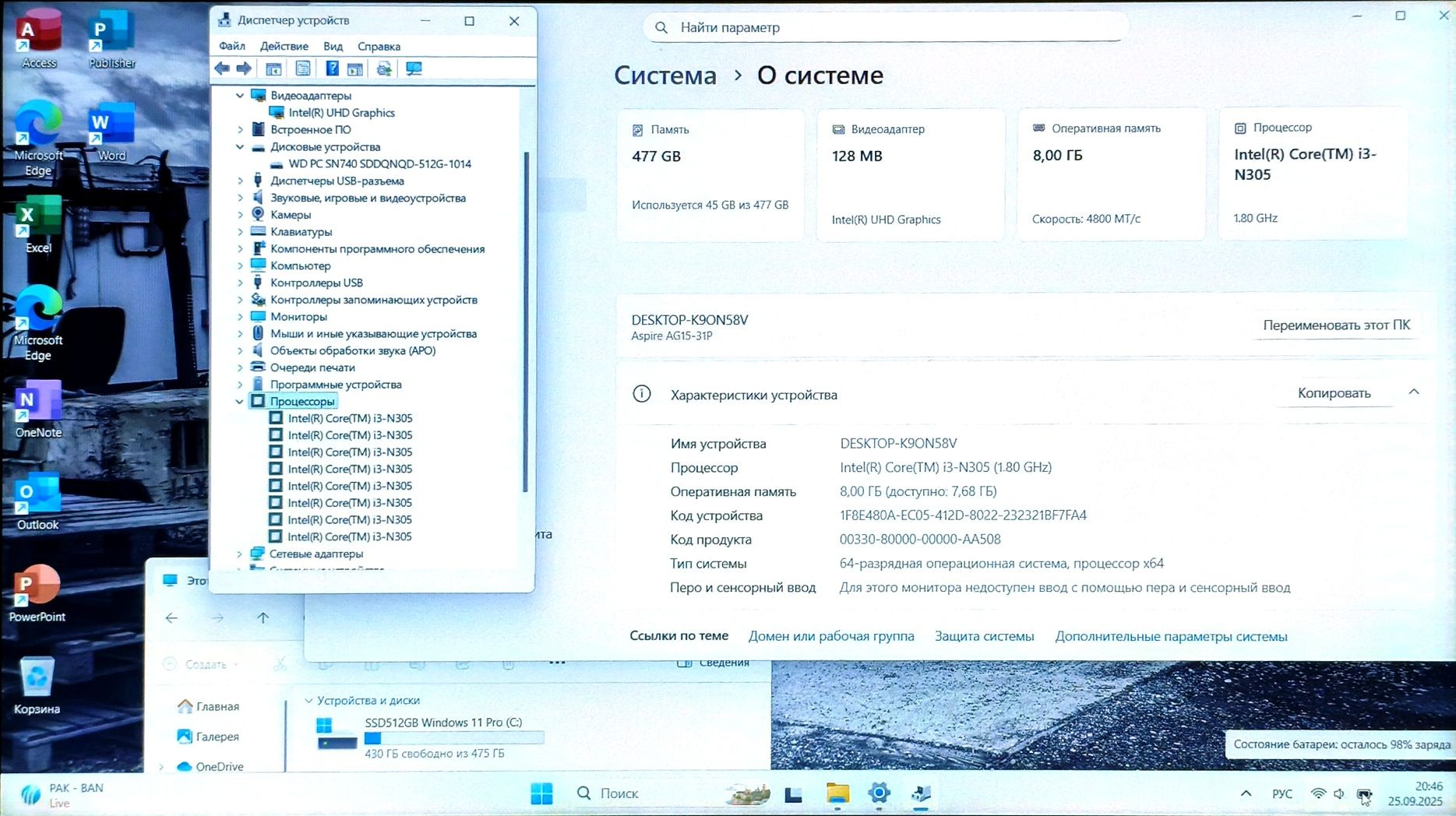The width and height of the screenshot is (1456, 816).
Task: Go back using Device Manager toolbar arrow
Action: pos(222,69)
